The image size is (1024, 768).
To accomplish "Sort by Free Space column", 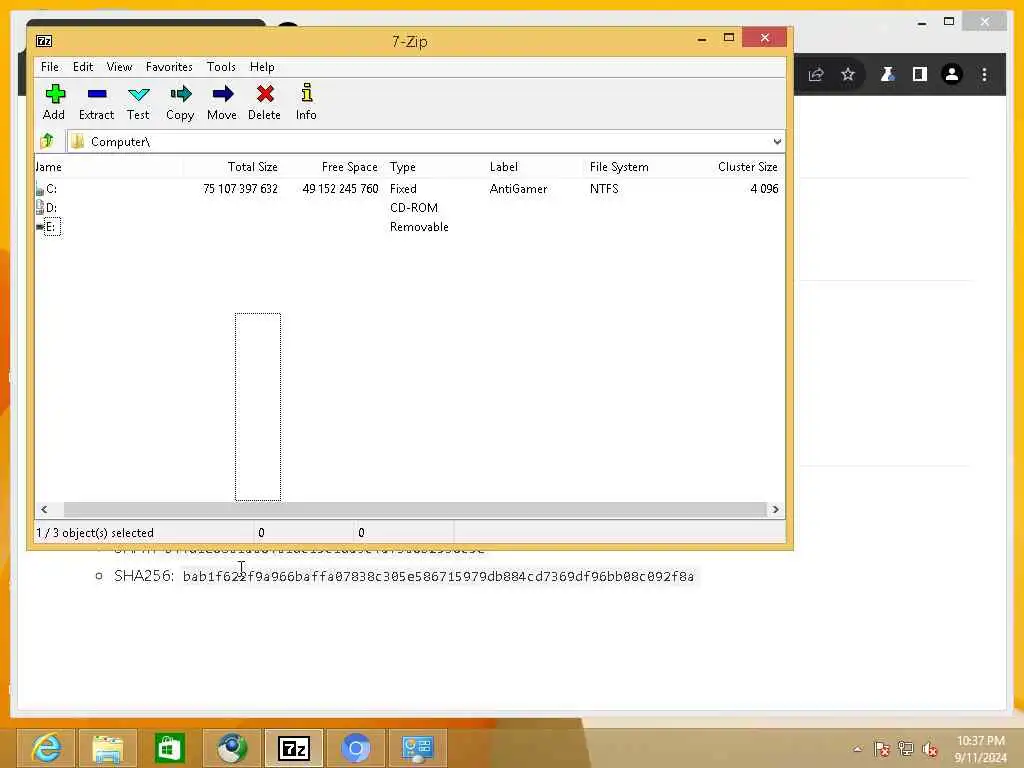I will pos(333,167).
